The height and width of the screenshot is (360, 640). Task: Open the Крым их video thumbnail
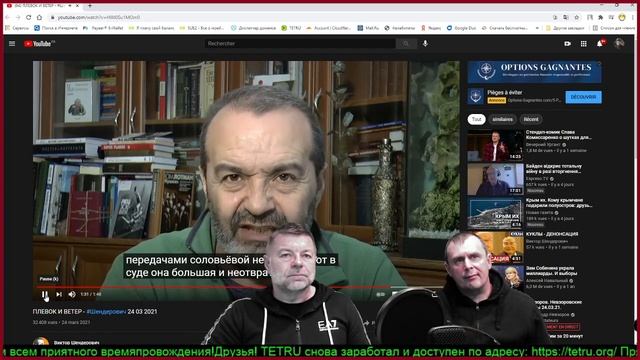[495, 213]
